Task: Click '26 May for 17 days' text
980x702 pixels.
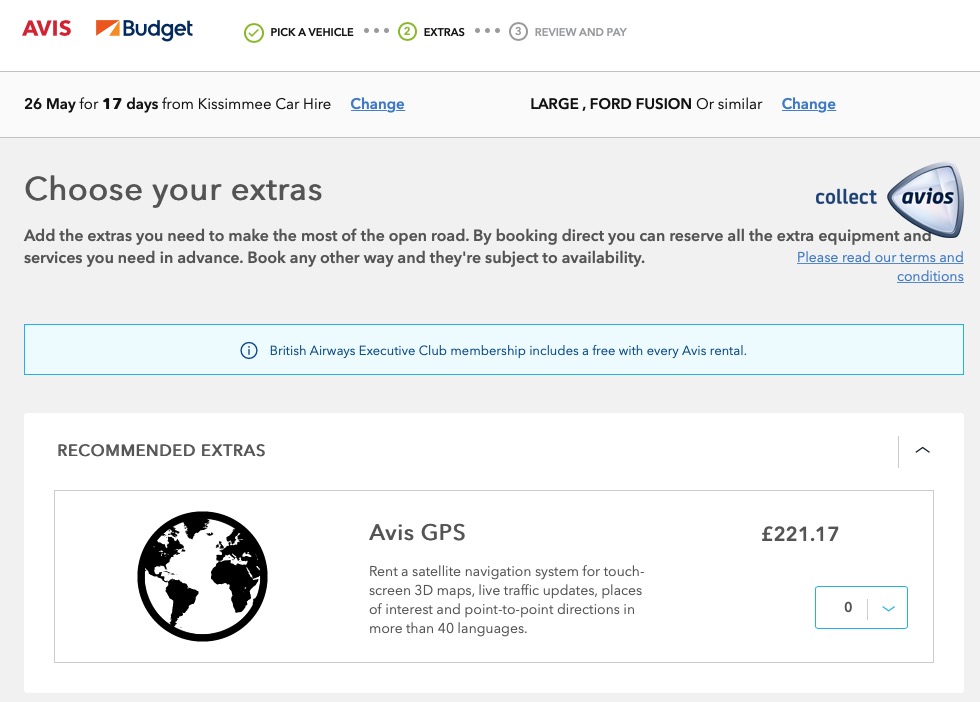Action: click(91, 104)
